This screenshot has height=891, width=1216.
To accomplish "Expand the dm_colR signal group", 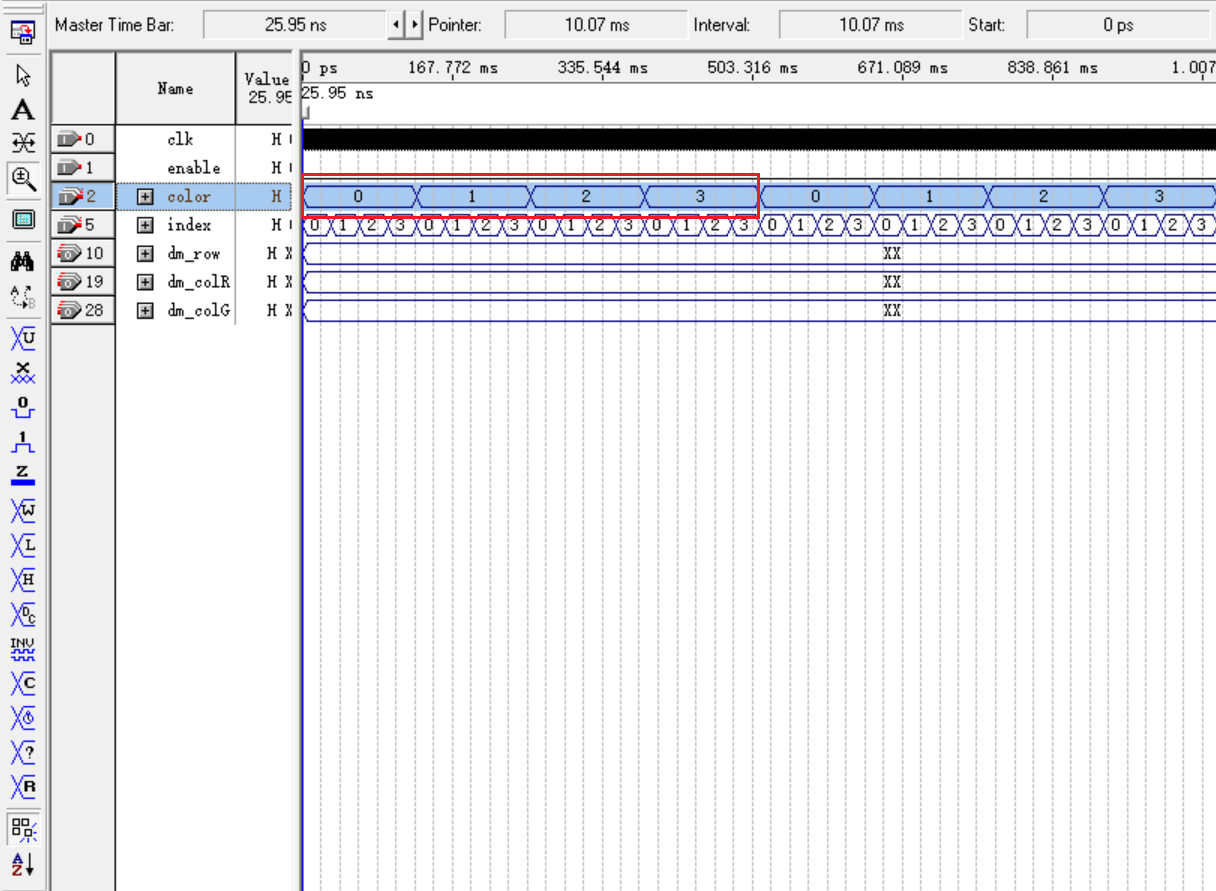I will click(x=146, y=282).
